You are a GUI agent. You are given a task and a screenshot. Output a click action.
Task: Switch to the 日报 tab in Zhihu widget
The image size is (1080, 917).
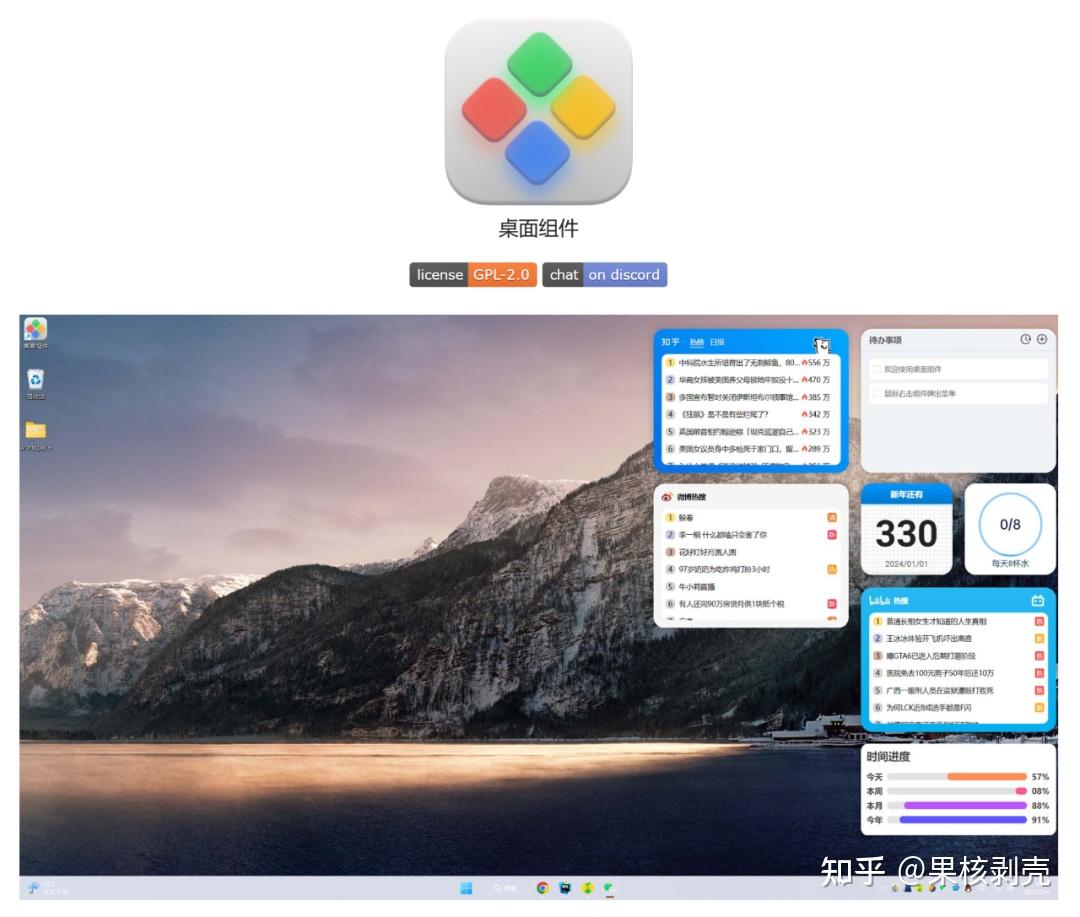tap(717, 342)
